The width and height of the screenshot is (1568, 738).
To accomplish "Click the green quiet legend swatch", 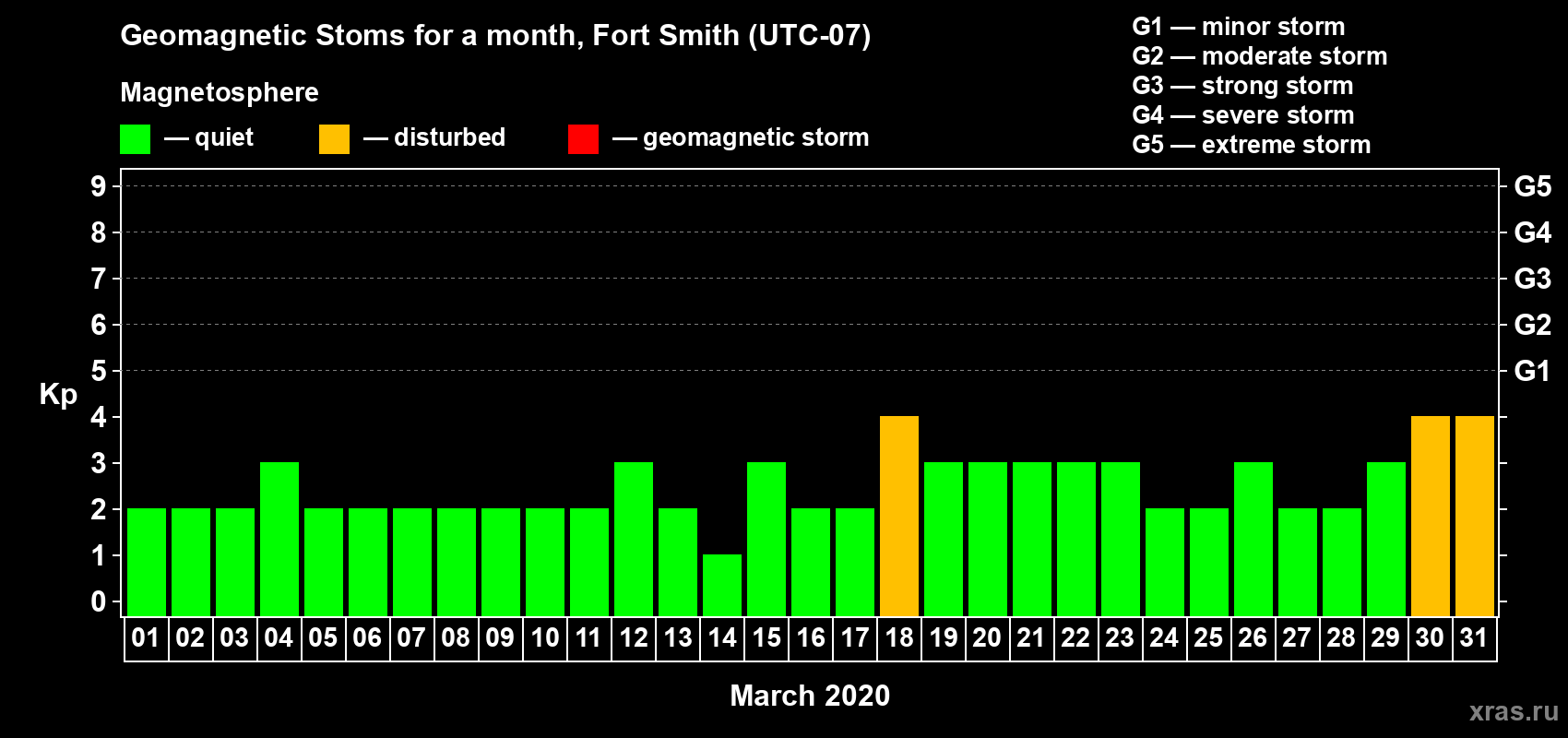I will (x=135, y=139).
